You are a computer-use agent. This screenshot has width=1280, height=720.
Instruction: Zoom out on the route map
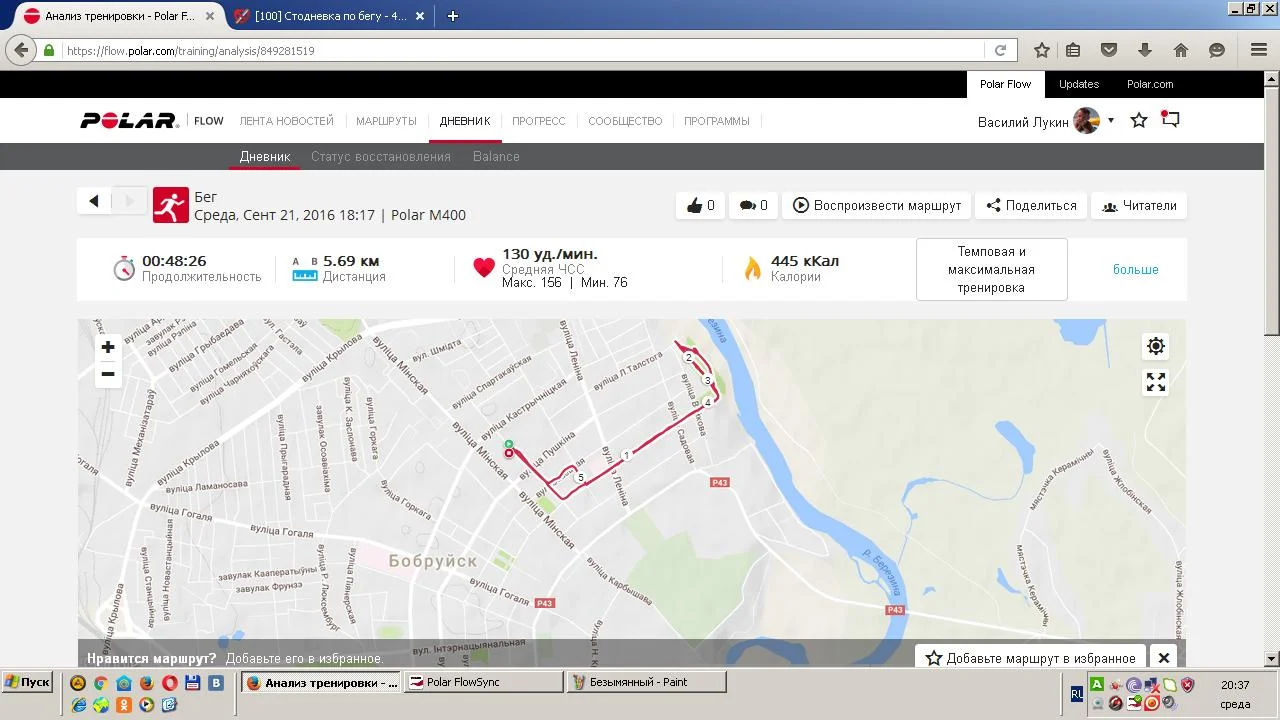tap(108, 374)
